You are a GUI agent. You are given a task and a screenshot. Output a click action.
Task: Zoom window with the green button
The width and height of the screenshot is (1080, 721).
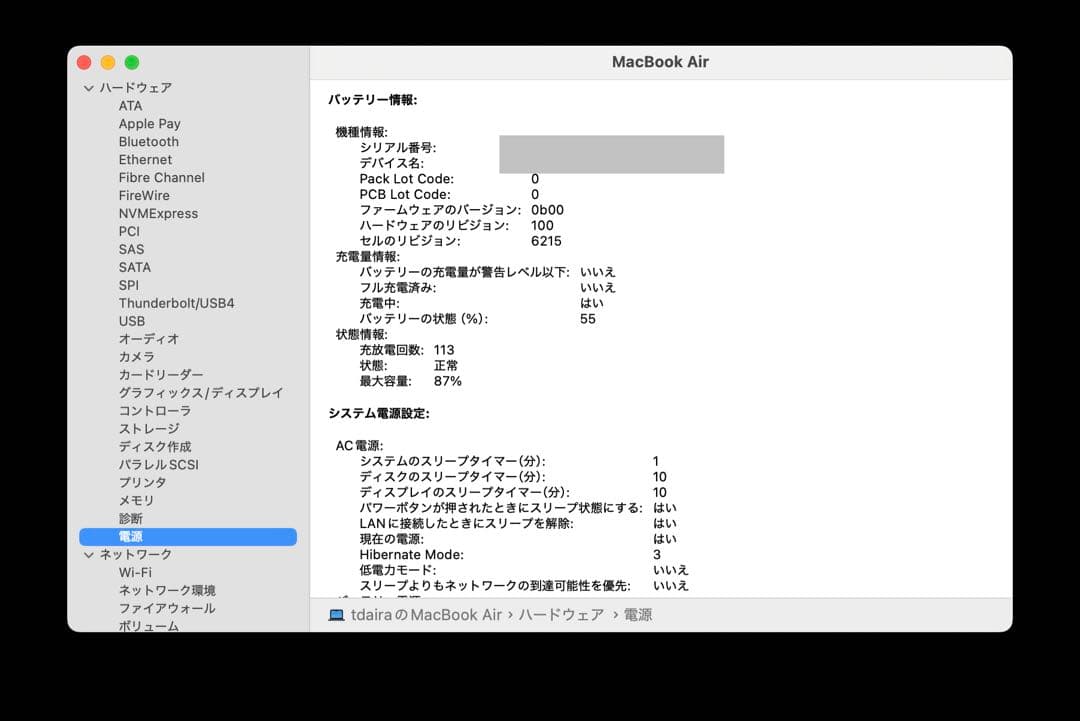[x=132, y=63]
